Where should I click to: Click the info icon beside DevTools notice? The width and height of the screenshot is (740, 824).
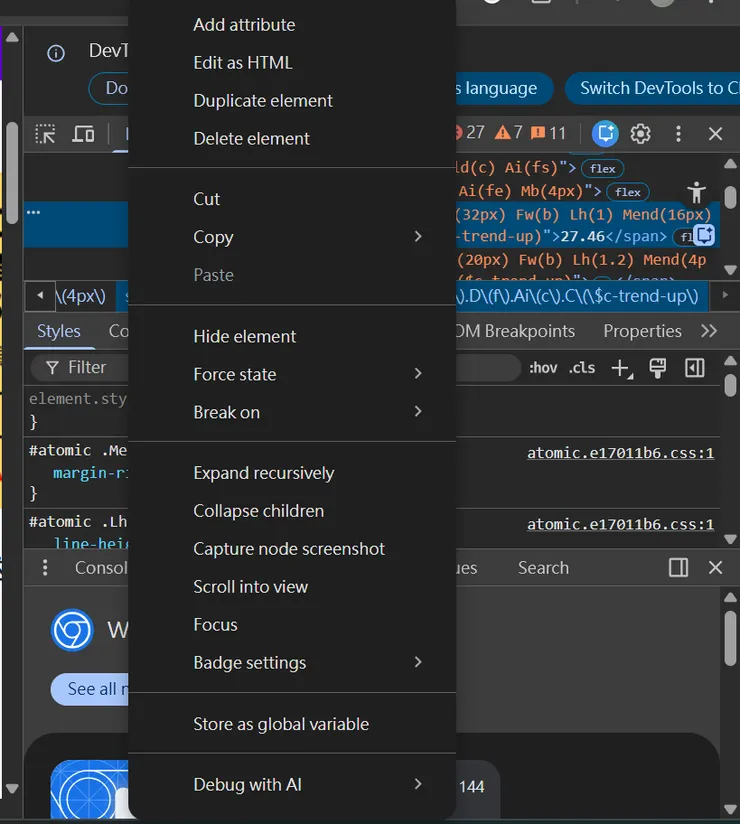tap(56, 53)
